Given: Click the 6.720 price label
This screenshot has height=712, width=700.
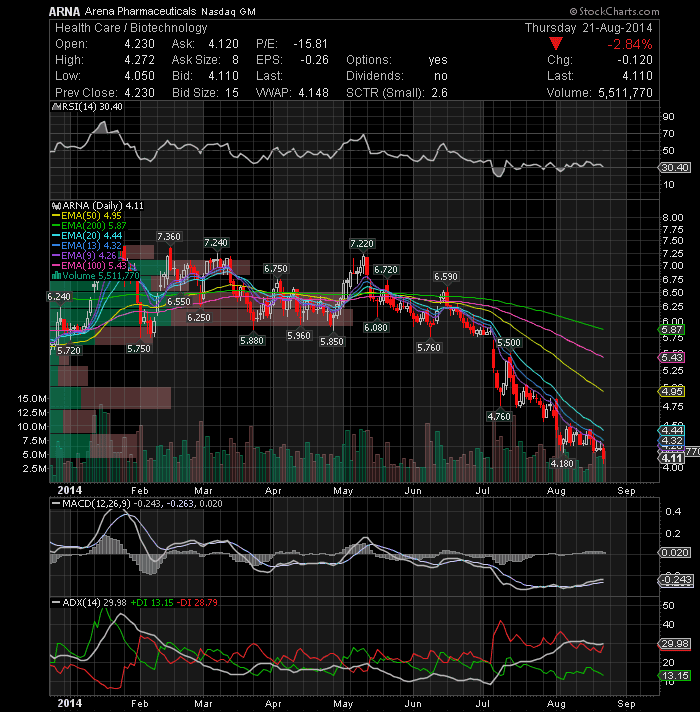Looking at the screenshot, I should (x=385, y=270).
